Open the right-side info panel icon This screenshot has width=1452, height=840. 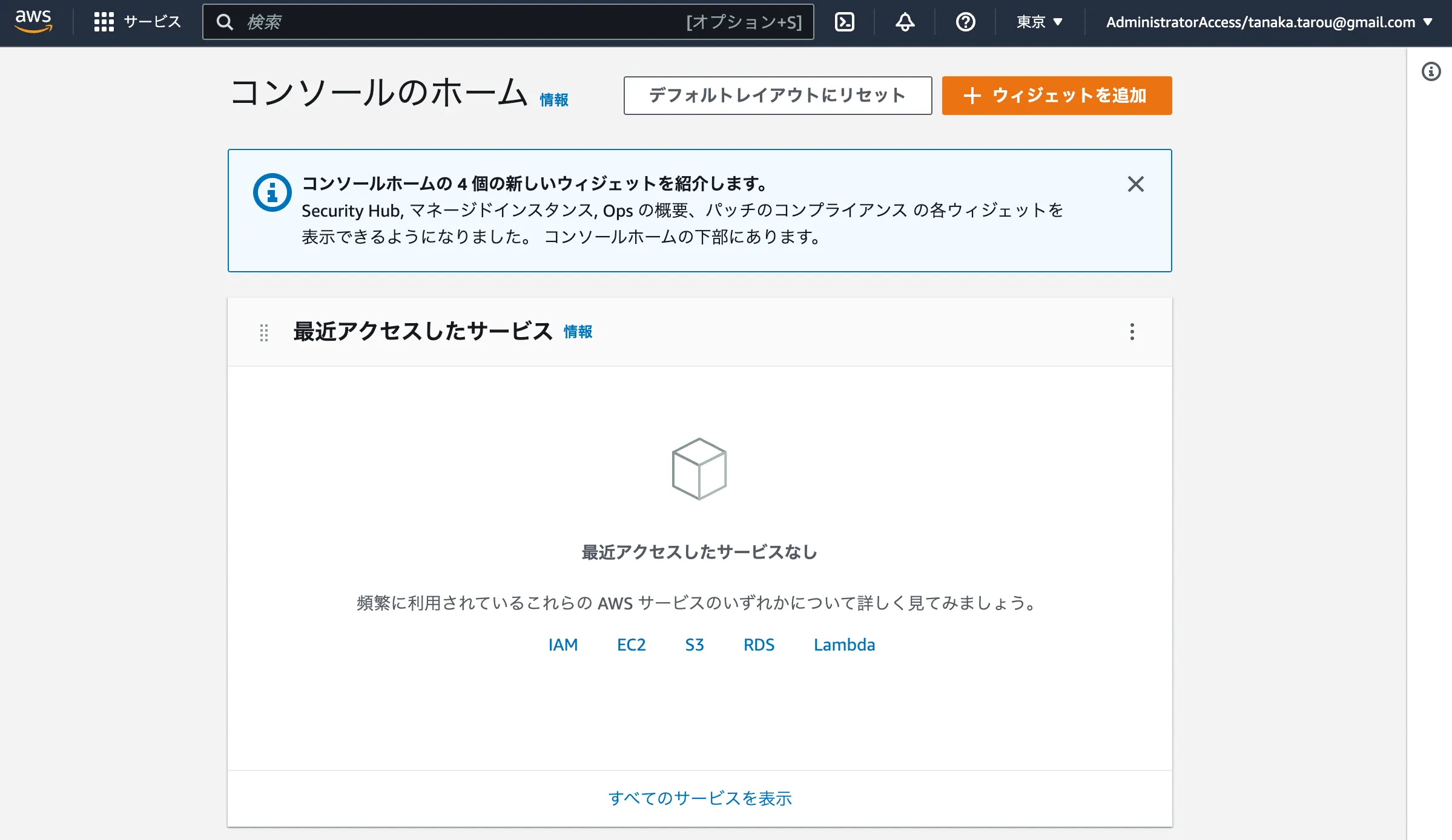click(1431, 71)
